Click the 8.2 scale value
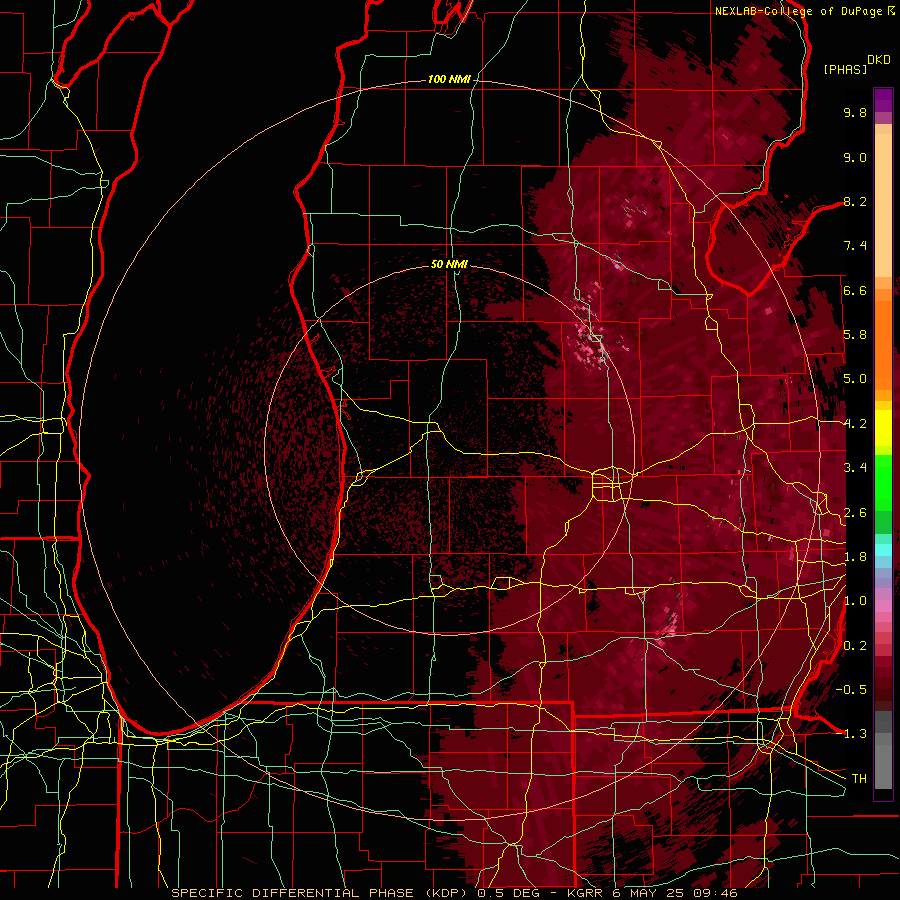This screenshot has width=900, height=900. click(855, 201)
